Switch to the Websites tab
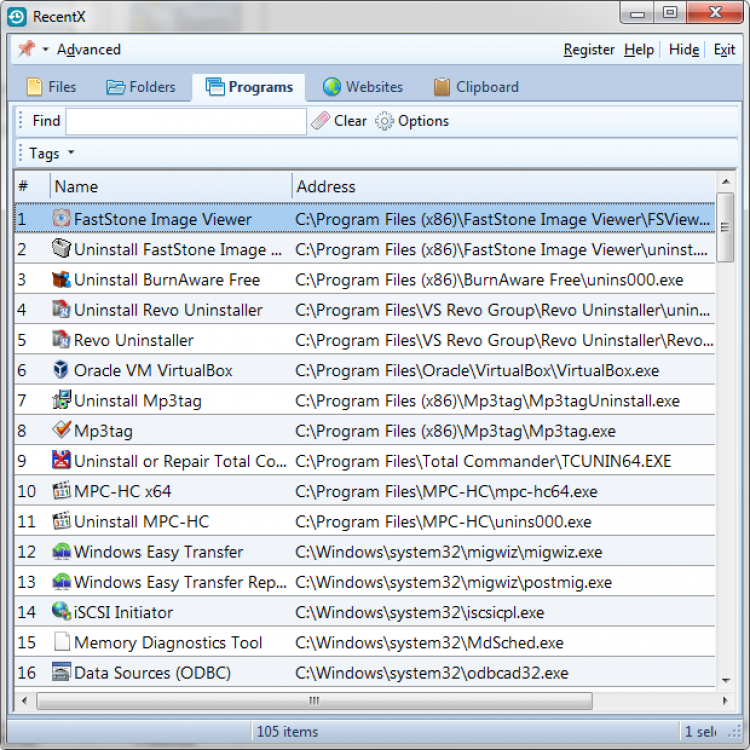Image resolution: width=750 pixels, height=750 pixels. (x=363, y=87)
